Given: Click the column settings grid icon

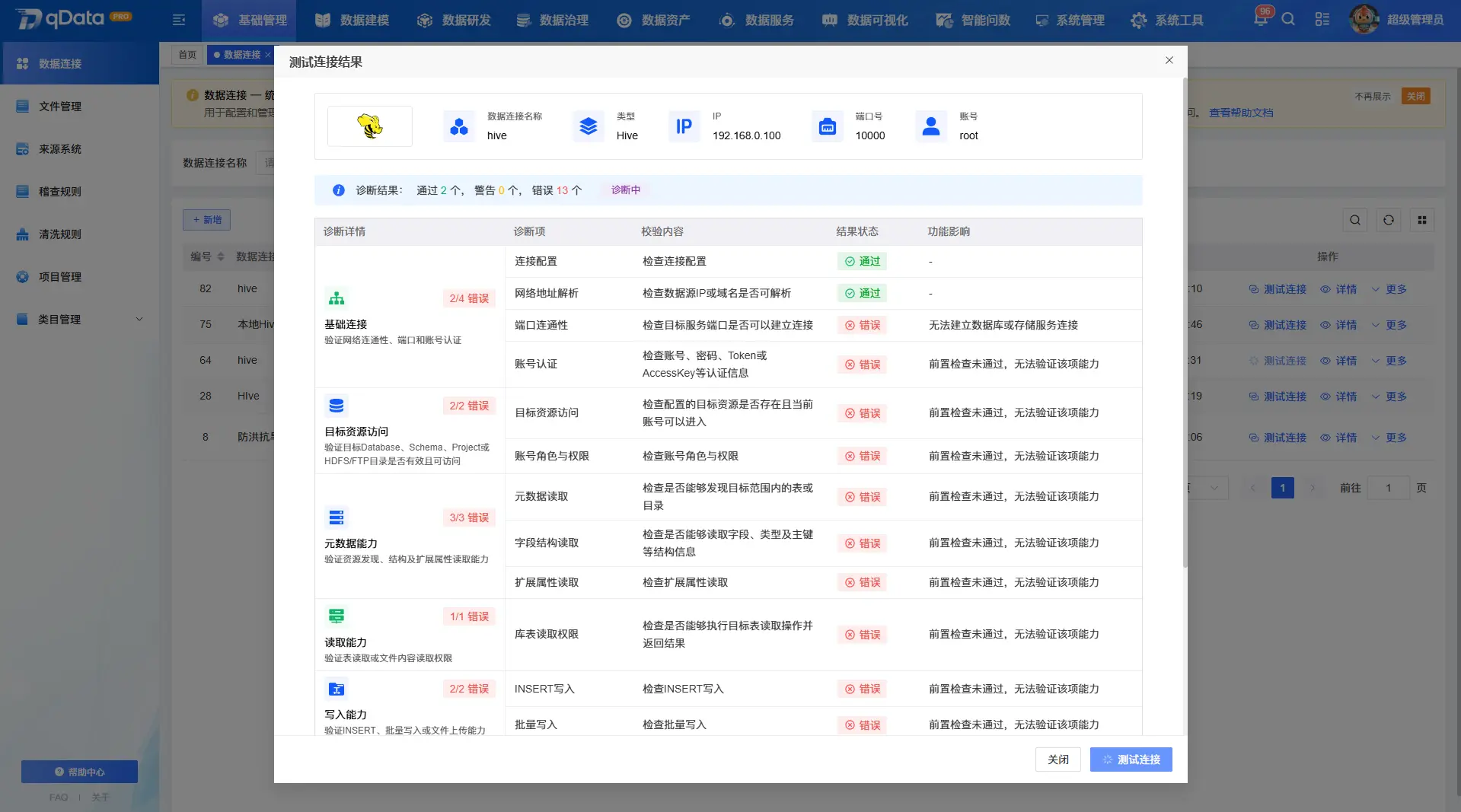Looking at the screenshot, I should coord(1422,220).
